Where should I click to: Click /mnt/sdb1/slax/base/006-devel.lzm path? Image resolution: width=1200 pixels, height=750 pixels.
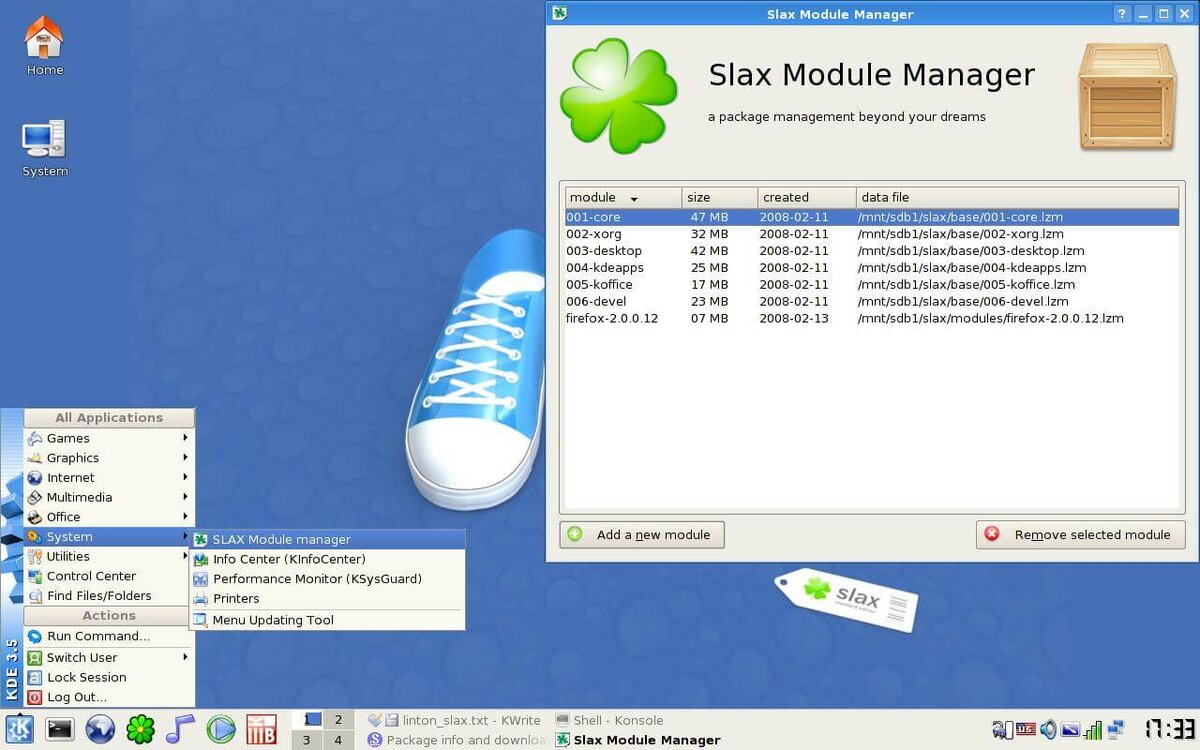click(x=963, y=301)
